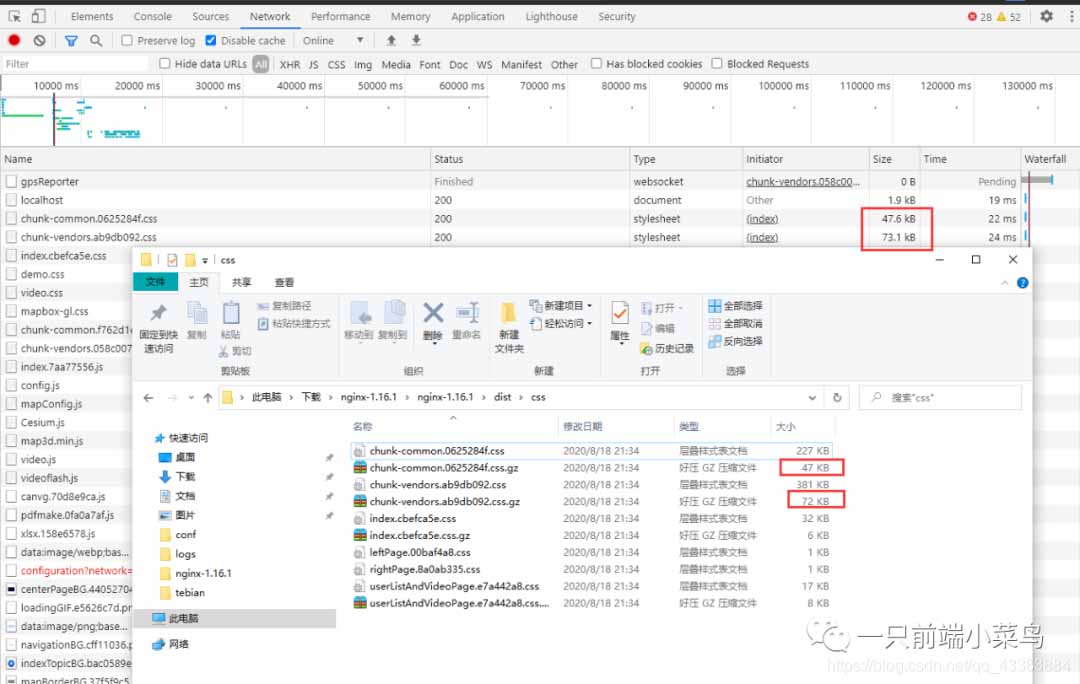This screenshot has height=684, width=1080.
Task: Open the Lighthouse tab
Action: [551, 17]
